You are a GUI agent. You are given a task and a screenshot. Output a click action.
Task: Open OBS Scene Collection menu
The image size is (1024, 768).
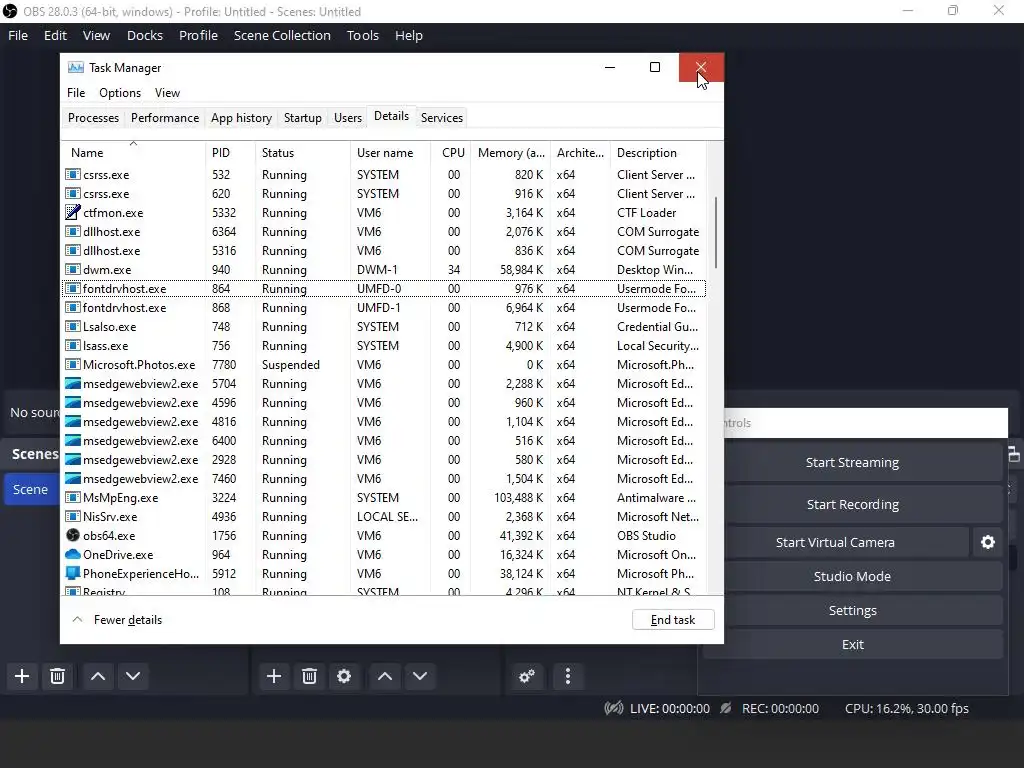282,35
